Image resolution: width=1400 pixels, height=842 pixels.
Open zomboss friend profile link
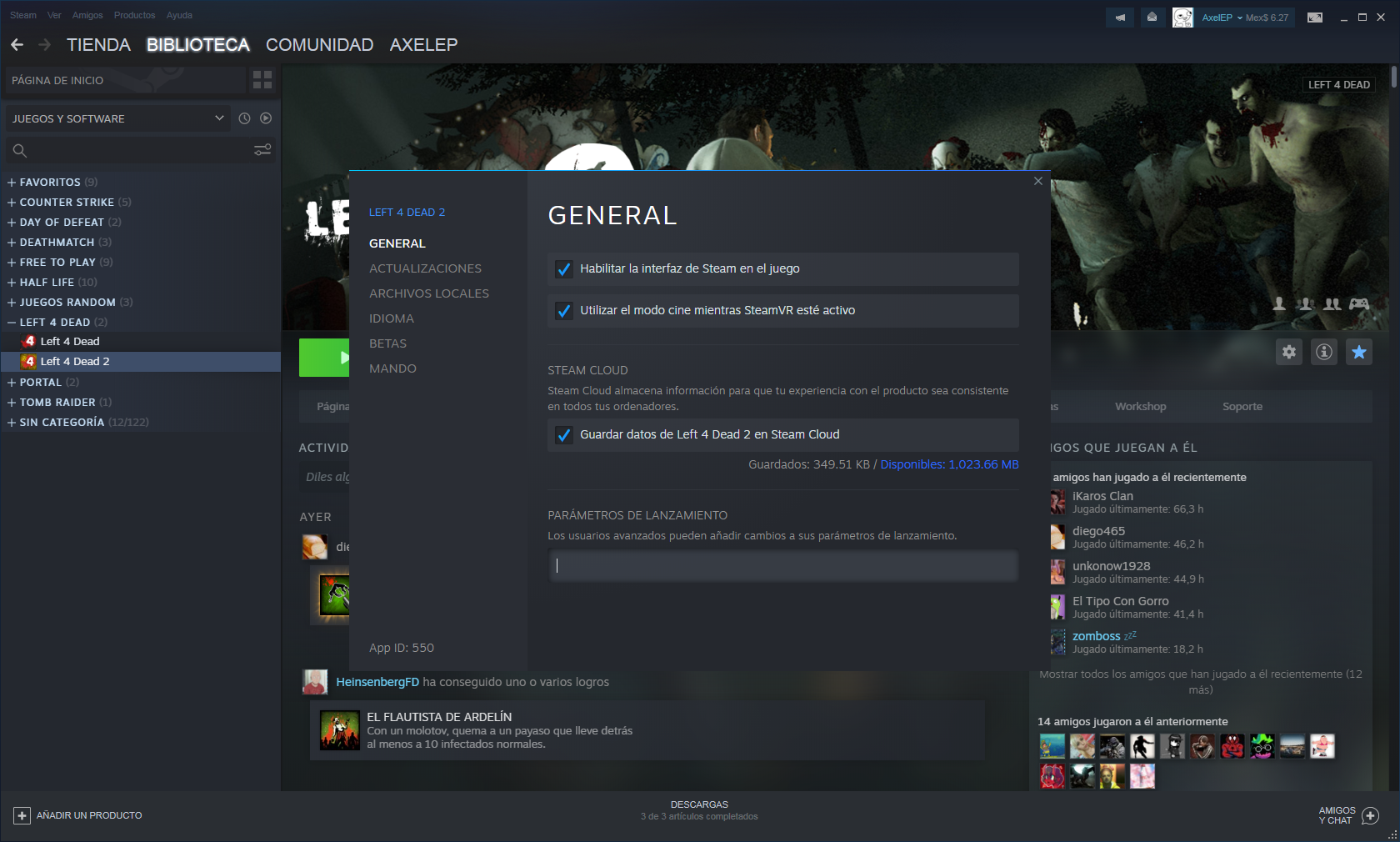1097,636
